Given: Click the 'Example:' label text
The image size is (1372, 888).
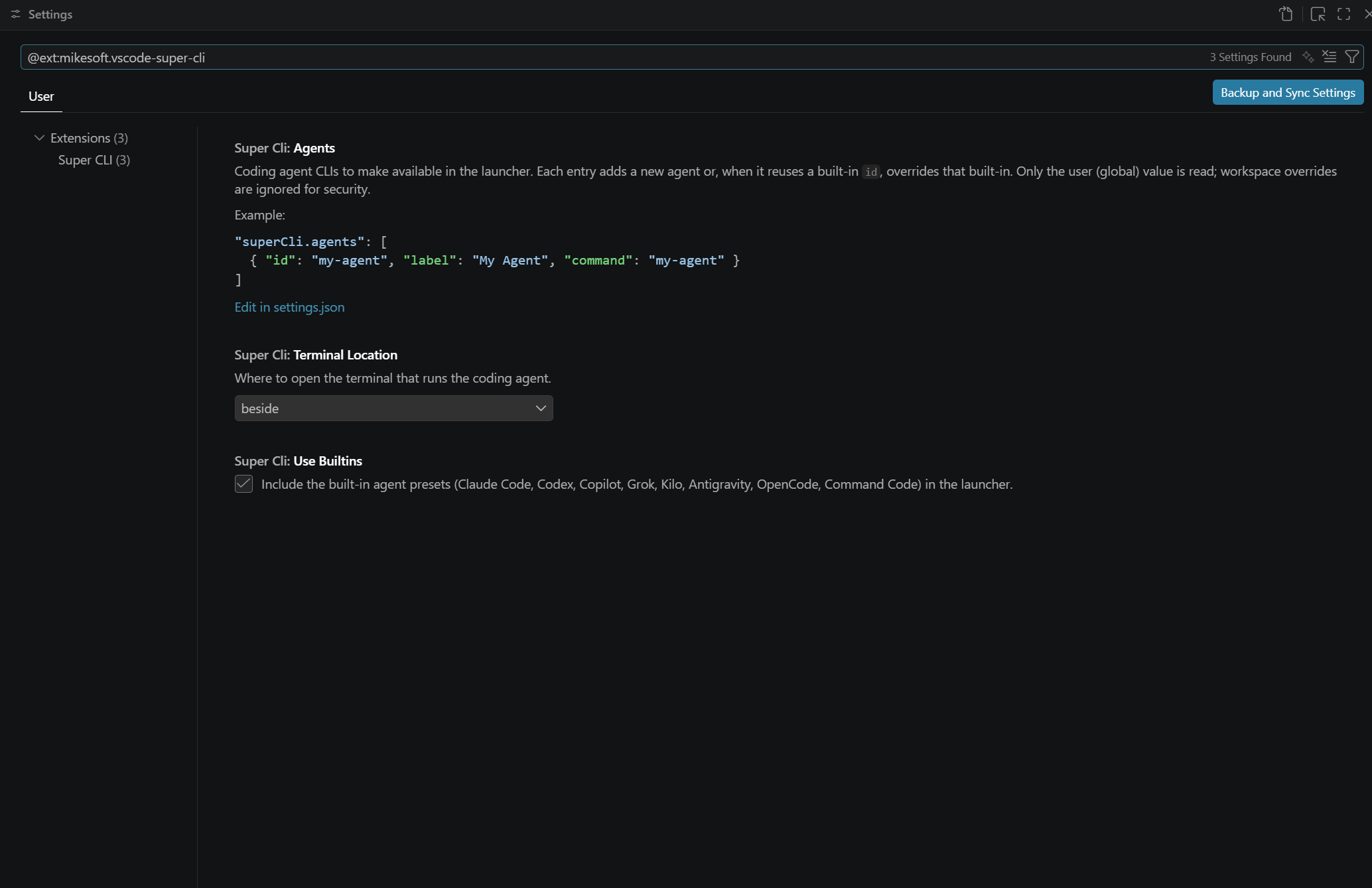Looking at the screenshot, I should click(259, 215).
